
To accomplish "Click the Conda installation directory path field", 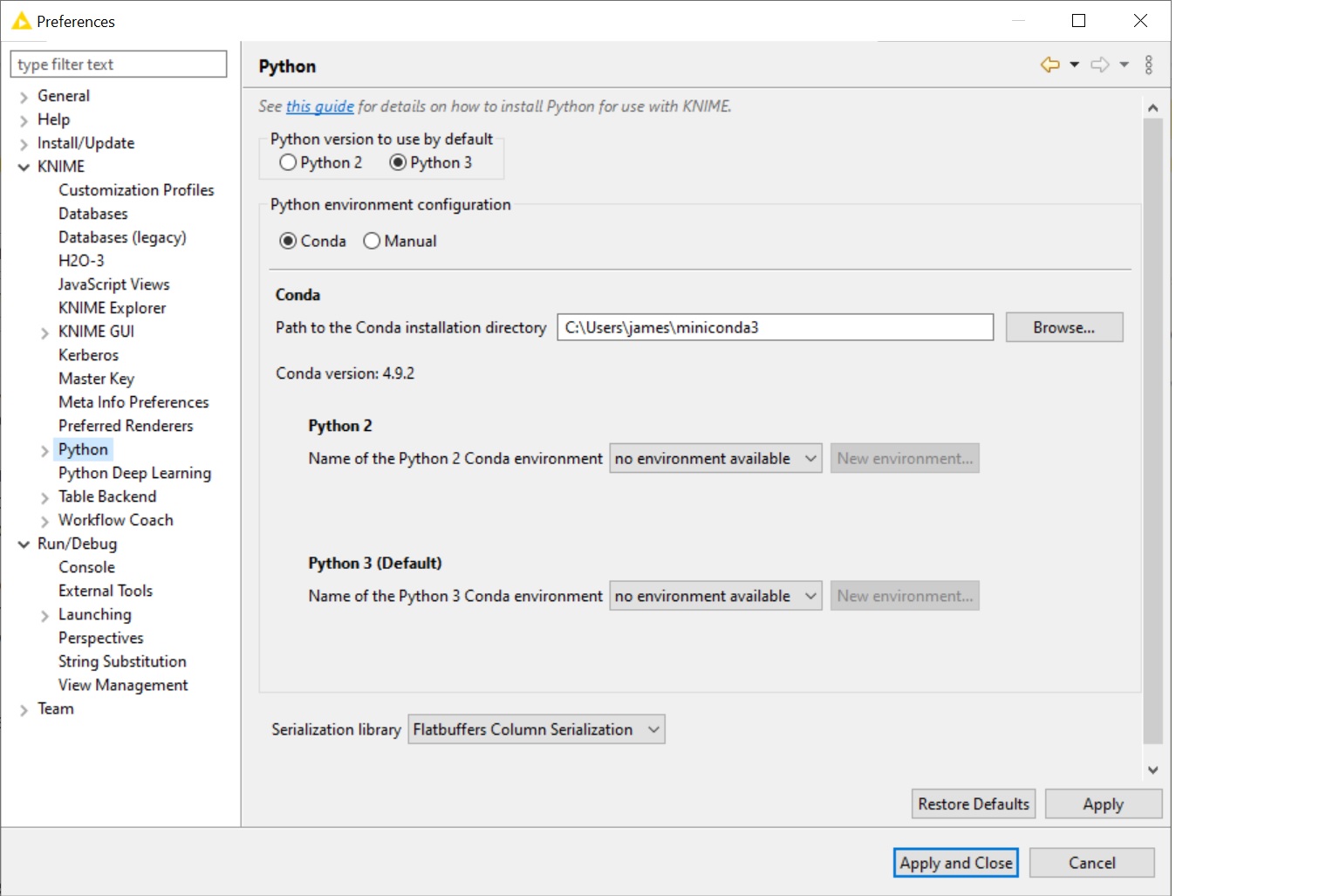I will (x=776, y=327).
